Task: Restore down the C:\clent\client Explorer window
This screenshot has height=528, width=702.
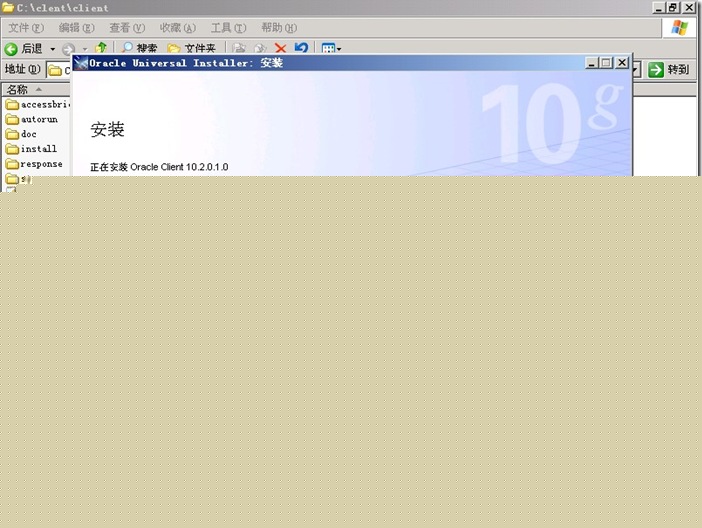Action: (x=673, y=8)
